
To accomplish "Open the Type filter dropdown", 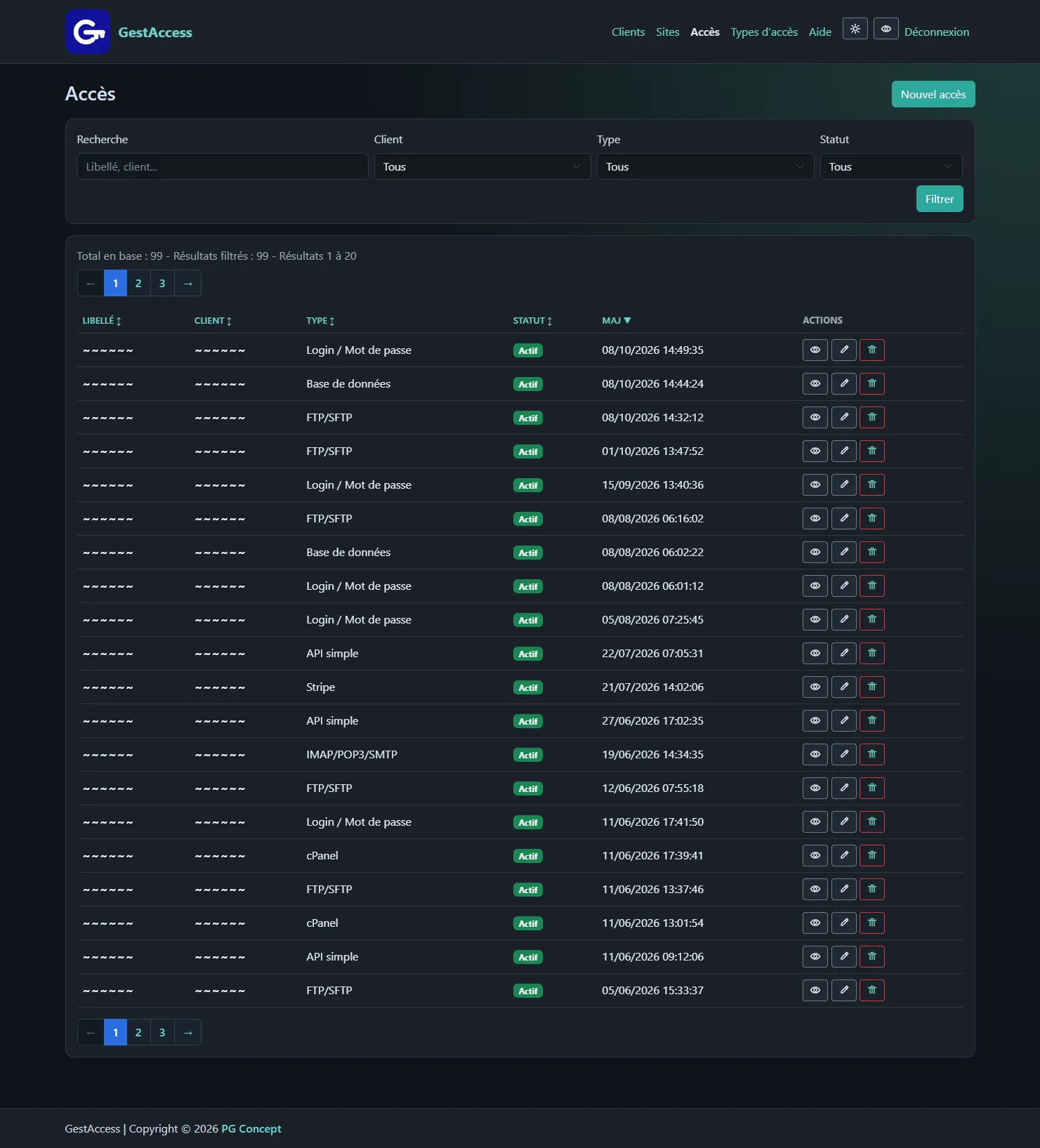I will point(705,166).
